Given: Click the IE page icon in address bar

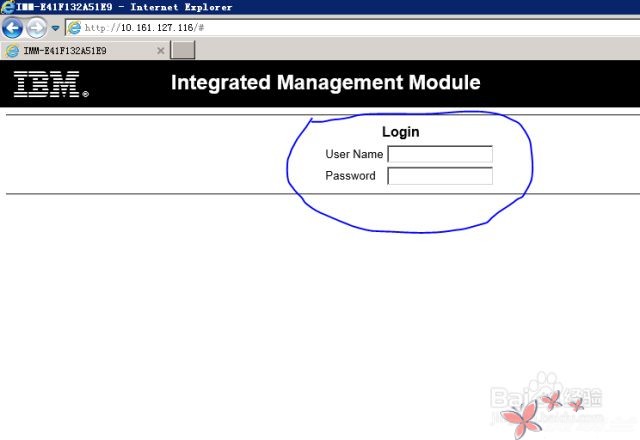Looking at the screenshot, I should click(x=74, y=28).
